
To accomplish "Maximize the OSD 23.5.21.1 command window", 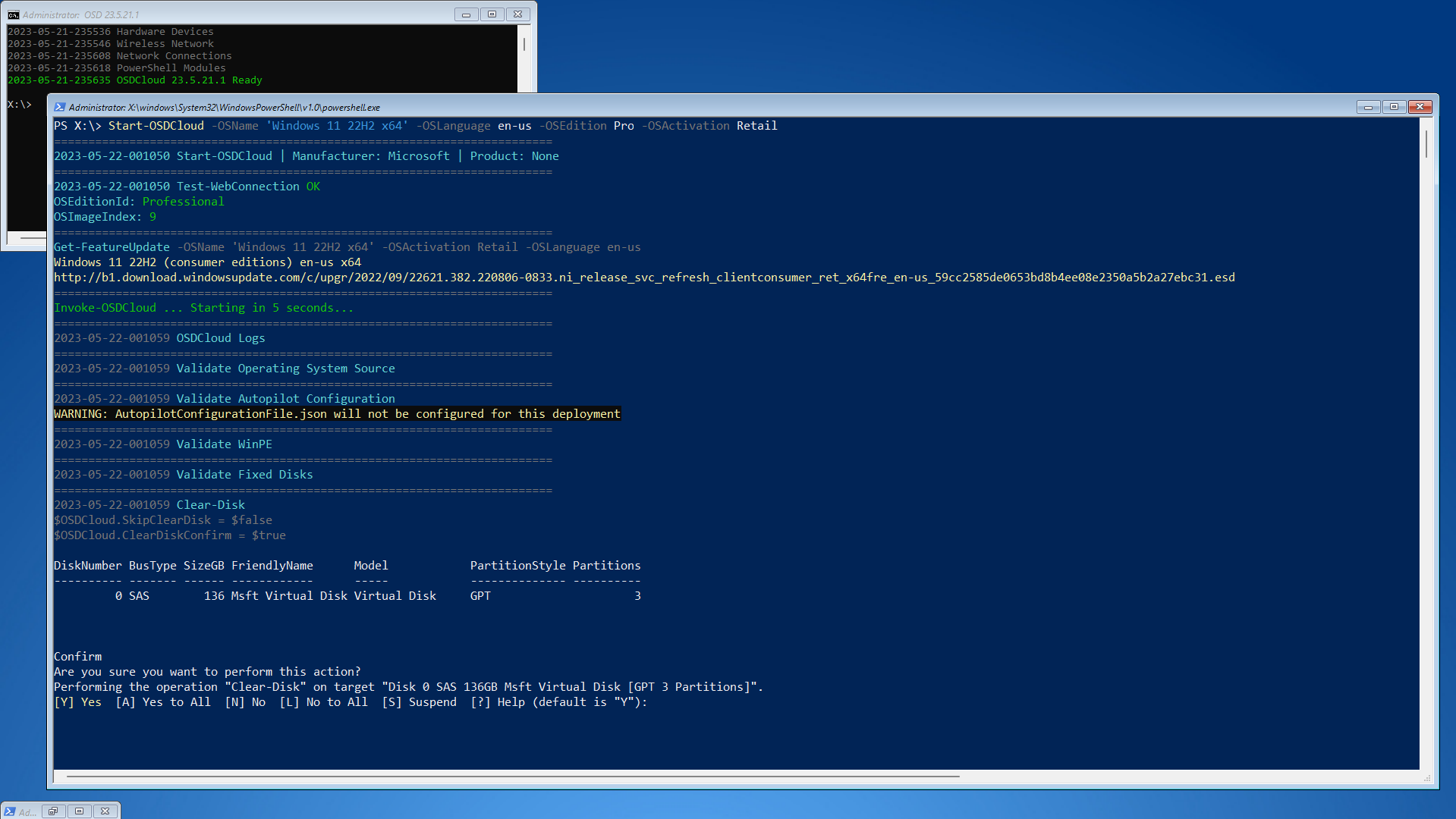I will point(492,14).
